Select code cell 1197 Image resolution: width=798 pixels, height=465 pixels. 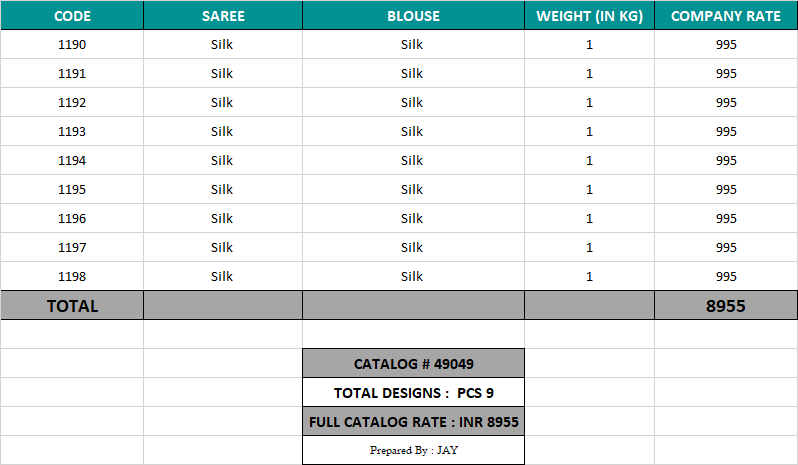pos(72,248)
